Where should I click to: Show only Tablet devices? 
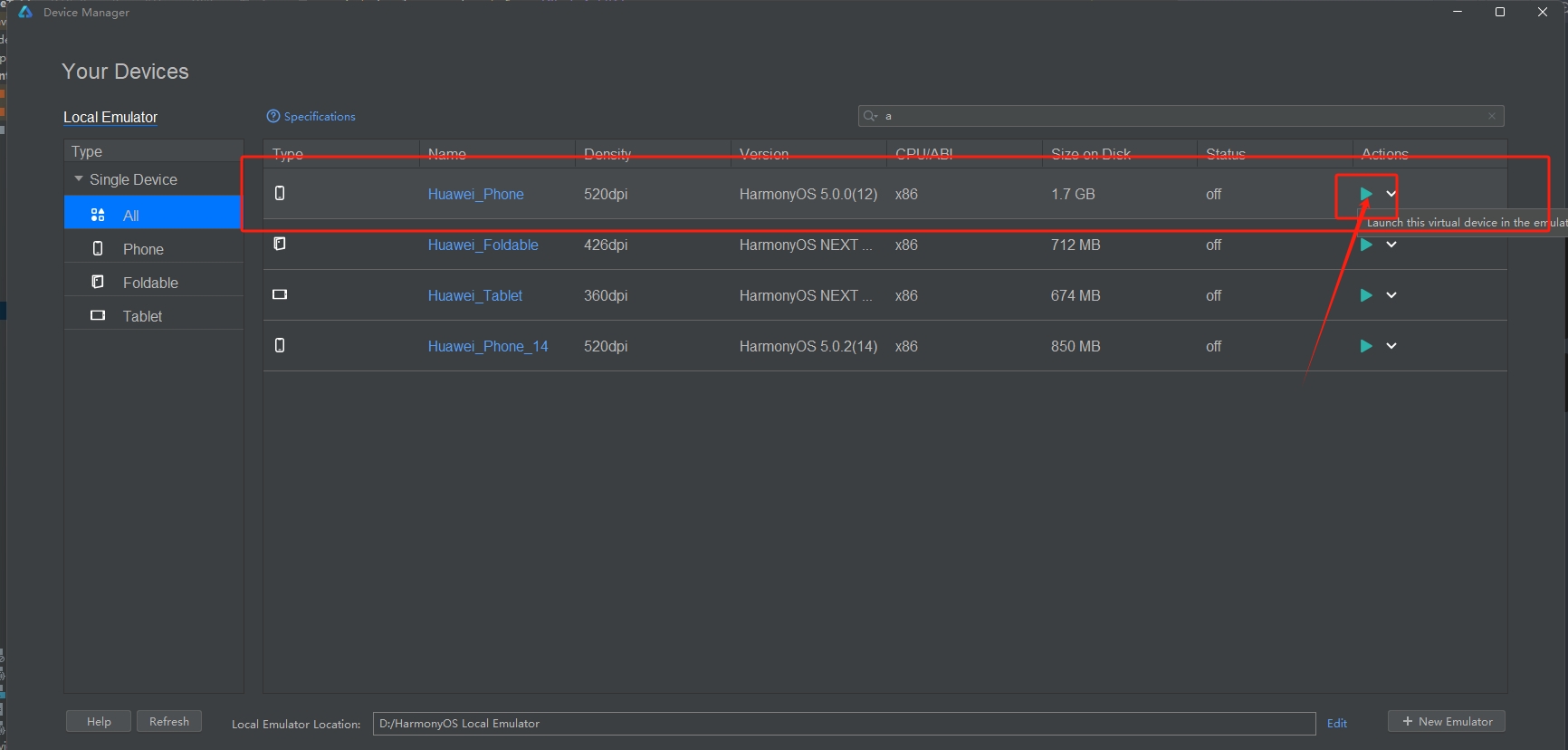[x=142, y=316]
